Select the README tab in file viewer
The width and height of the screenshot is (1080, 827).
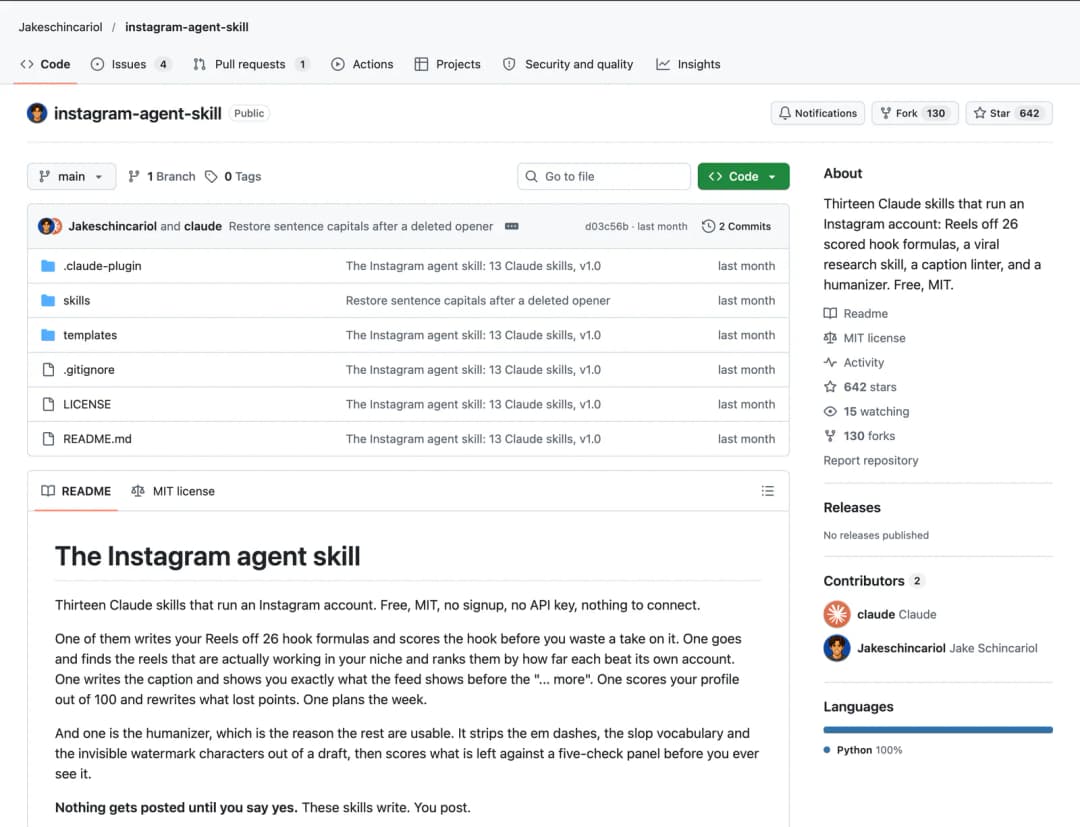click(76, 491)
